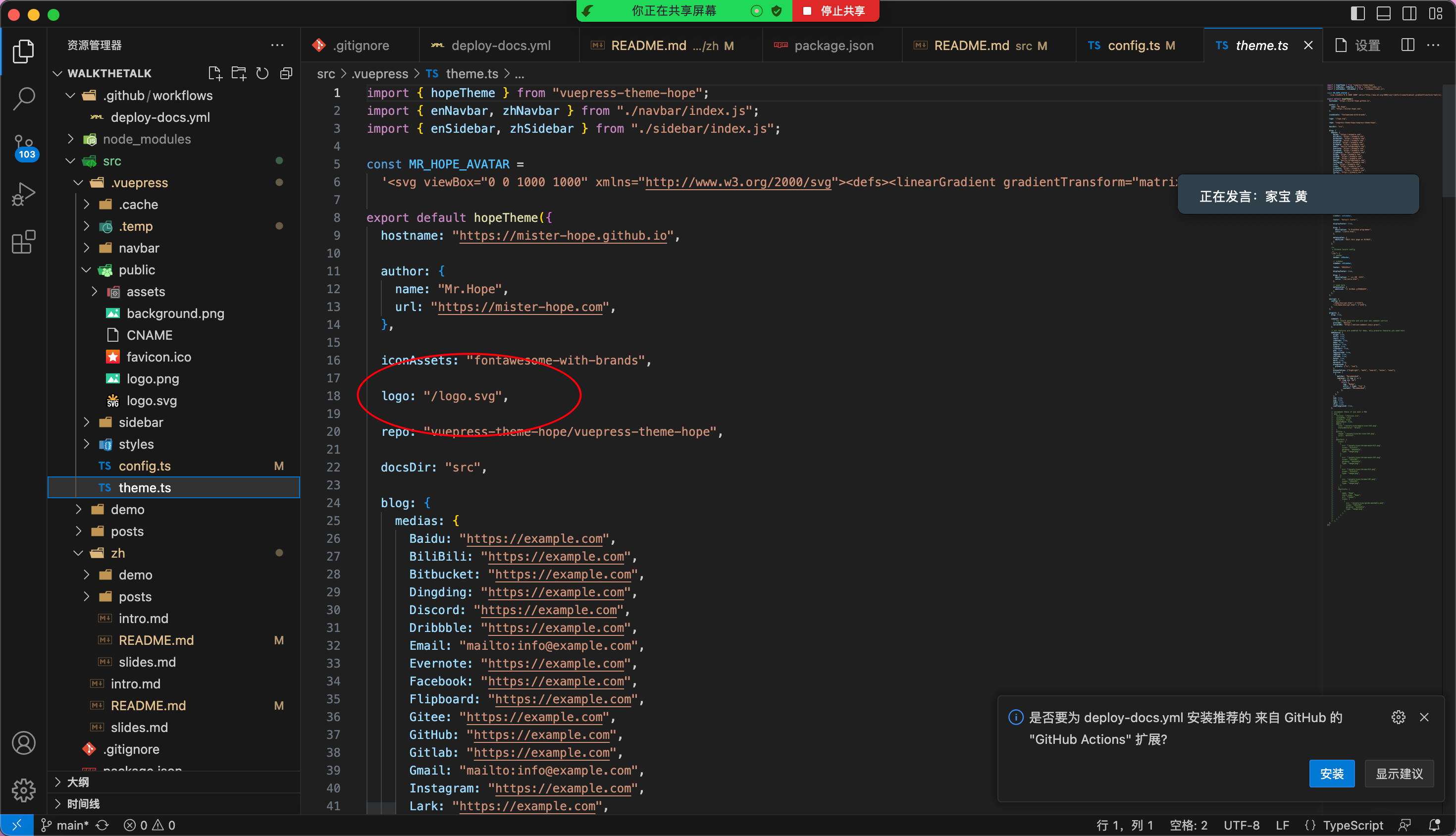This screenshot has height=836, width=1456.
Task: Open the Extensions view
Action: [24, 242]
